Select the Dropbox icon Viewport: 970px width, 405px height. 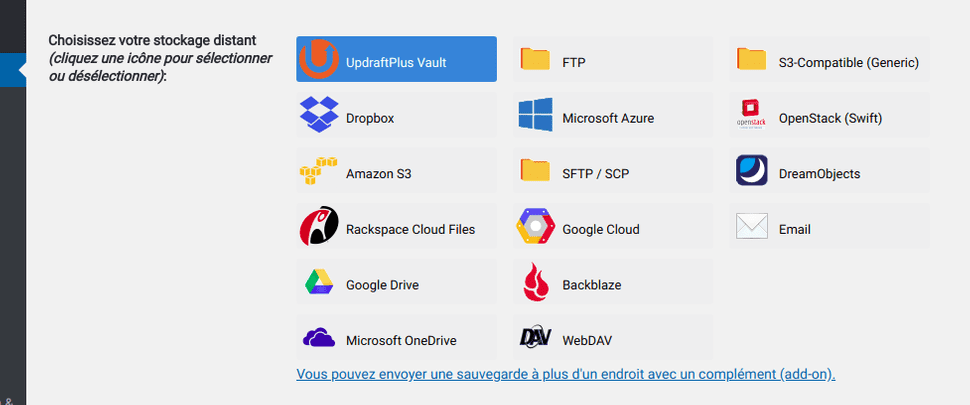point(319,116)
